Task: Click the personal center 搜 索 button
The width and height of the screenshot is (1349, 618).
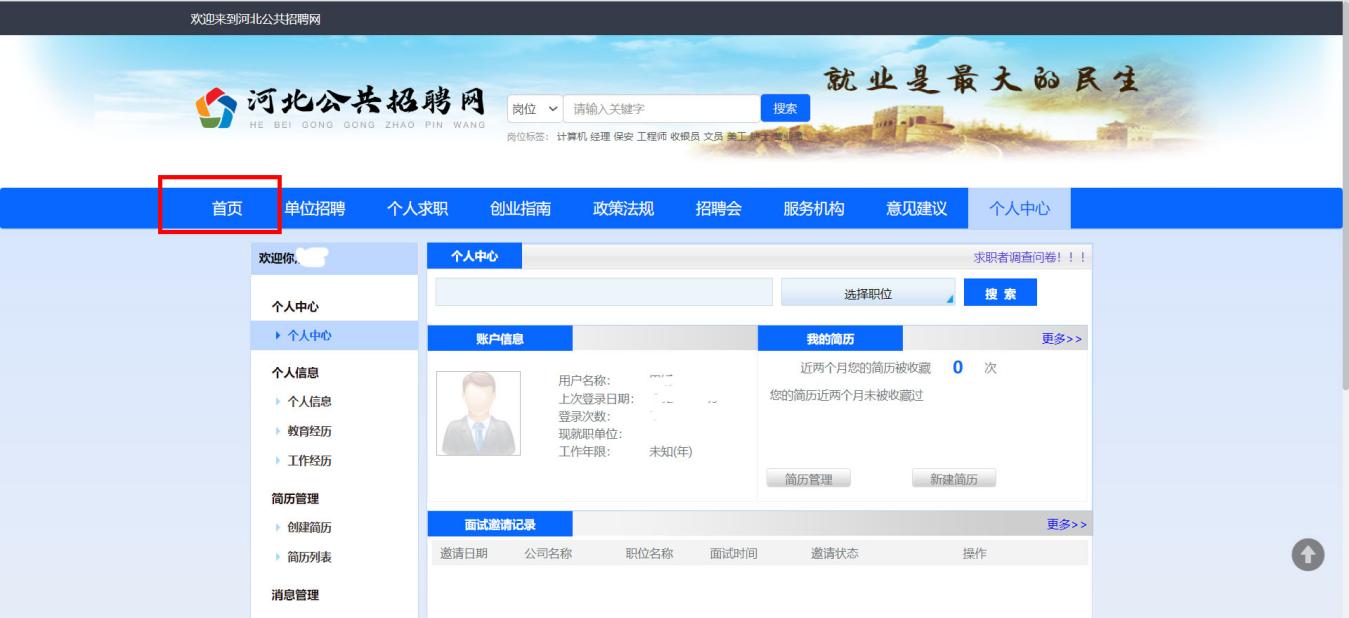Action: click(1000, 292)
